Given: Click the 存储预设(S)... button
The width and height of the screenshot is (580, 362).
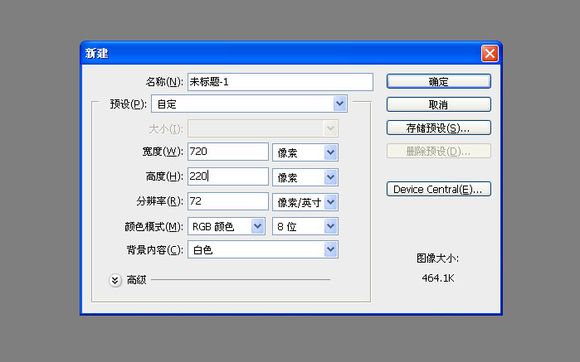Looking at the screenshot, I should click(x=439, y=128).
